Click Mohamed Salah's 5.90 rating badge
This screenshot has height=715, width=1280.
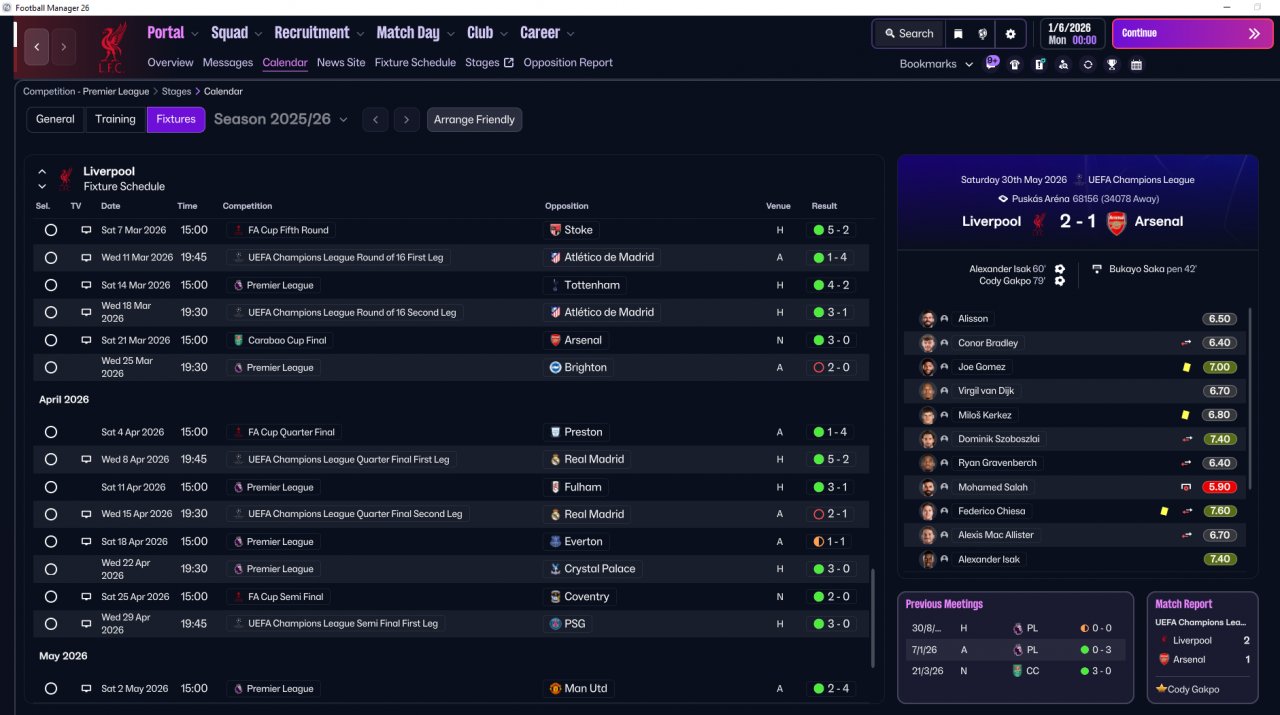[x=1220, y=487]
